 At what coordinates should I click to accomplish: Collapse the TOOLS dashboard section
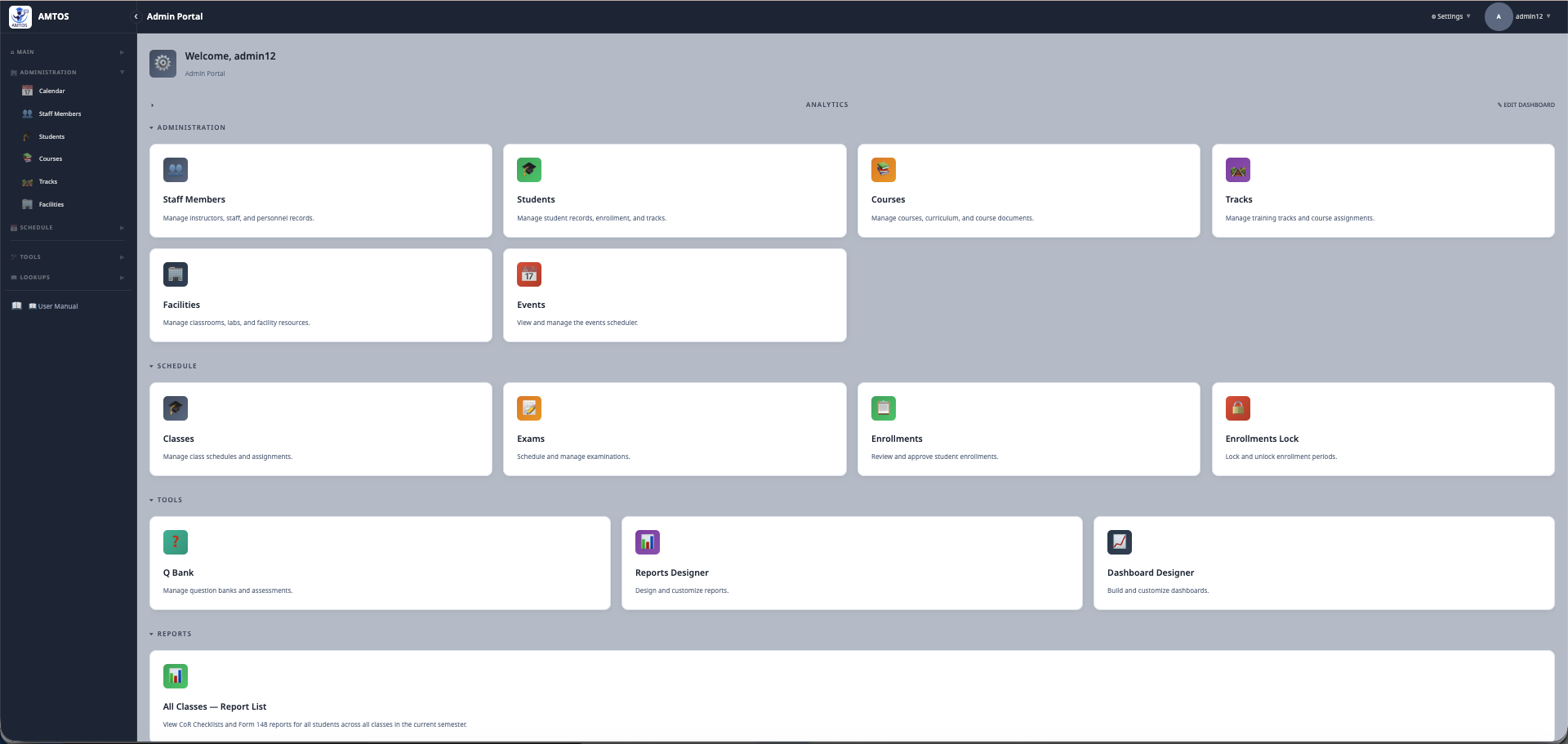coord(152,500)
